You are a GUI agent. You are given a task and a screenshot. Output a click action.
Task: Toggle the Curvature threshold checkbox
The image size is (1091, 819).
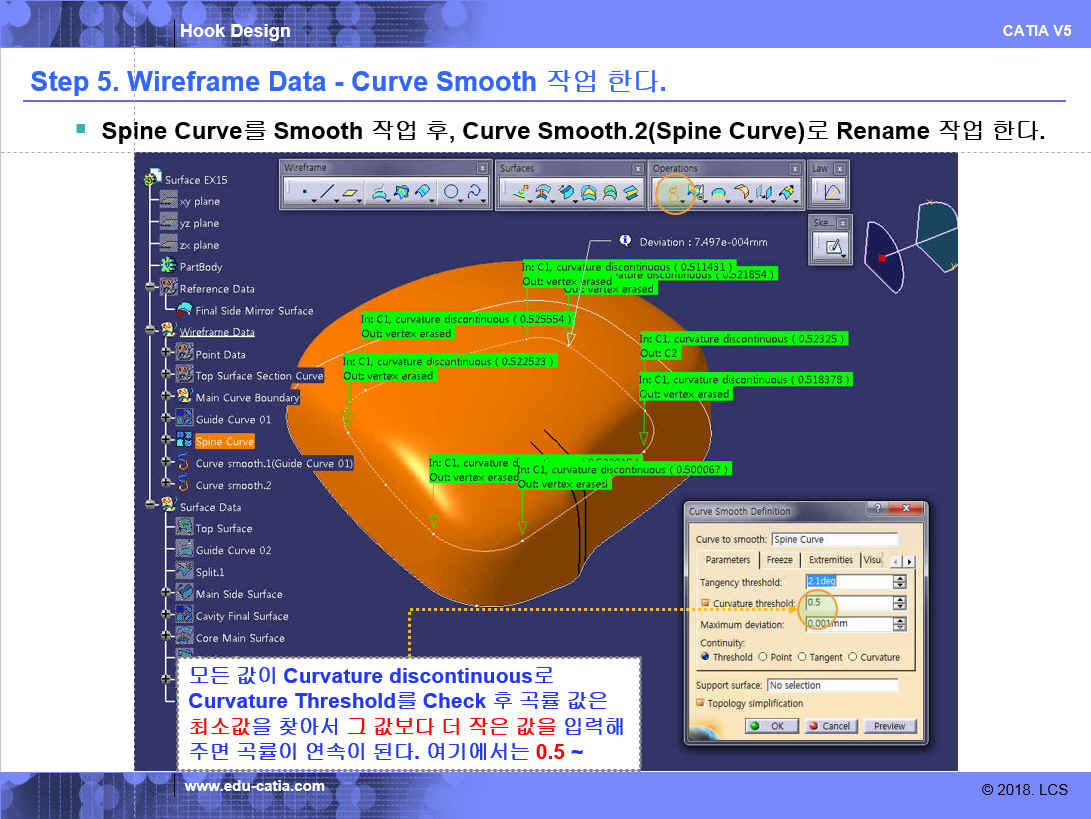click(x=705, y=603)
